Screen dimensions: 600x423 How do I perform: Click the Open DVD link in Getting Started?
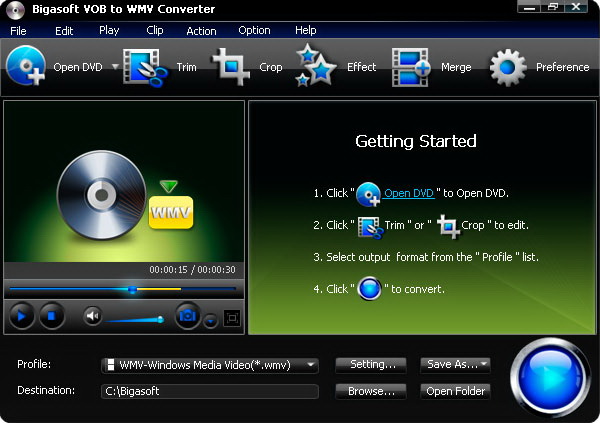tap(409, 193)
